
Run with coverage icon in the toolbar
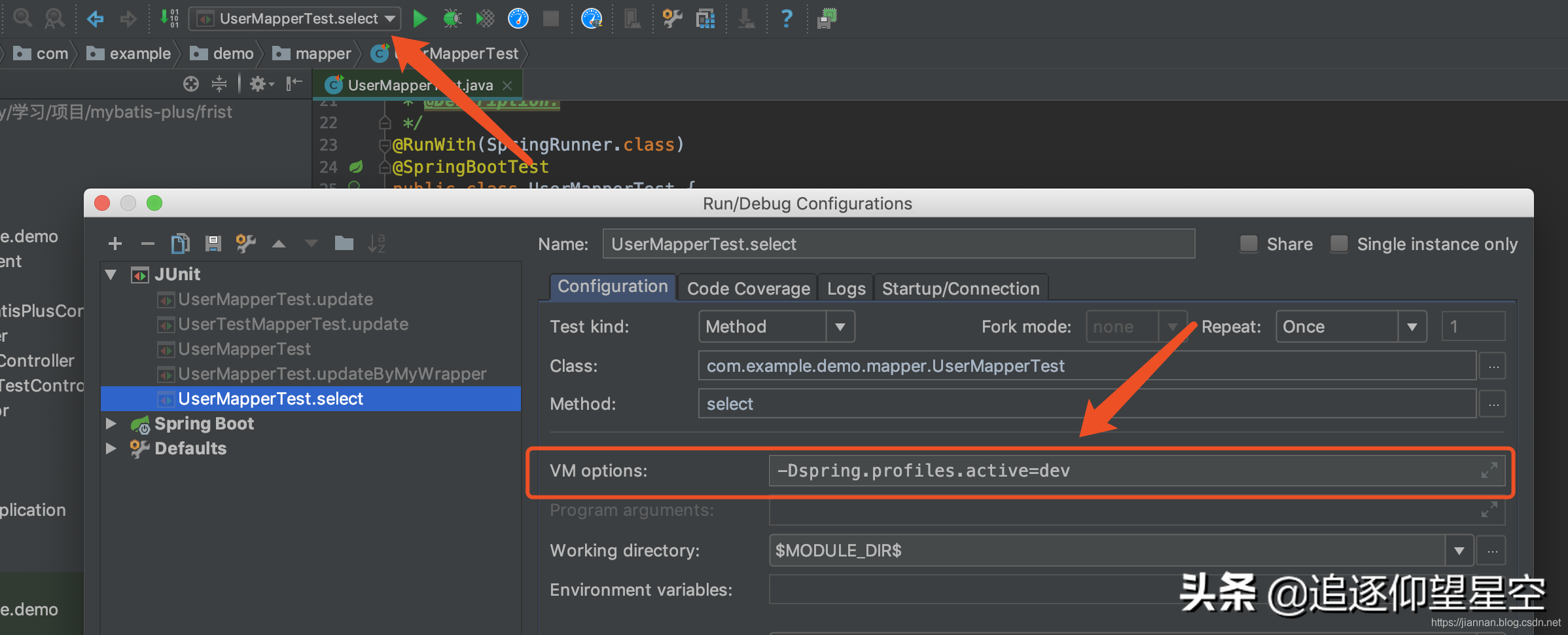pos(485,18)
